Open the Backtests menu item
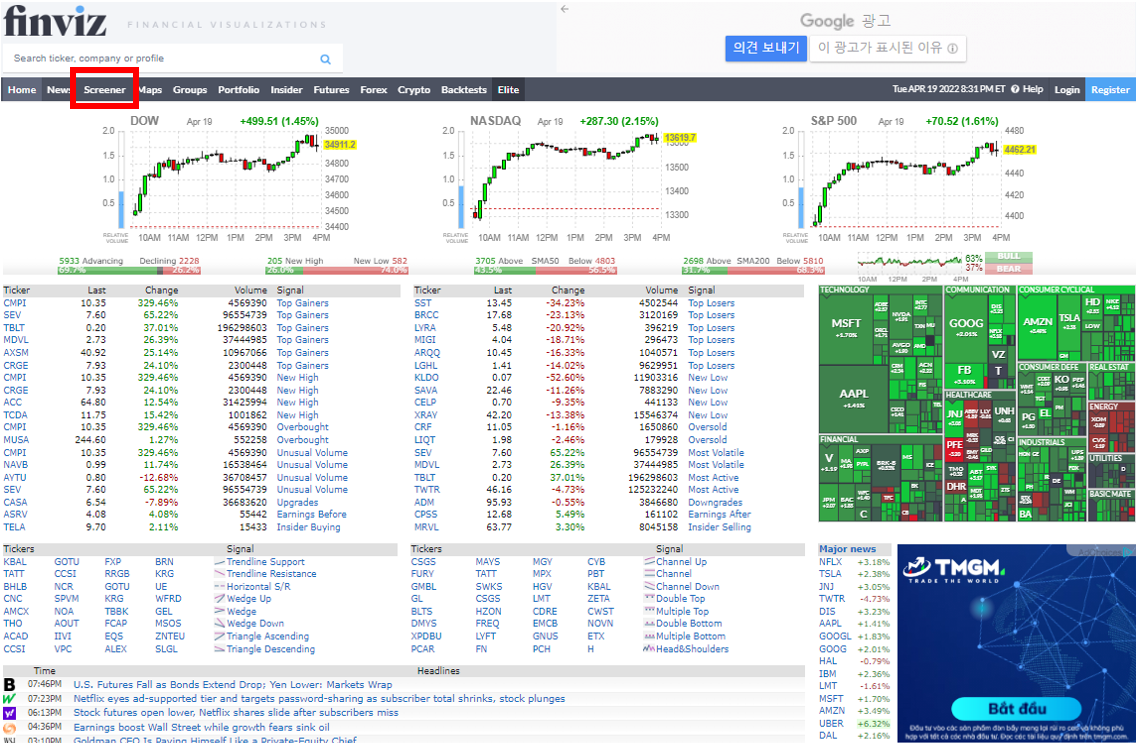Viewport: 1138px width, 743px height. pos(464,90)
